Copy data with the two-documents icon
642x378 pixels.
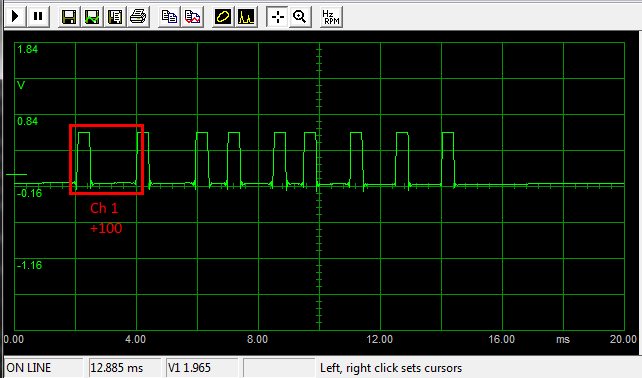coord(169,17)
